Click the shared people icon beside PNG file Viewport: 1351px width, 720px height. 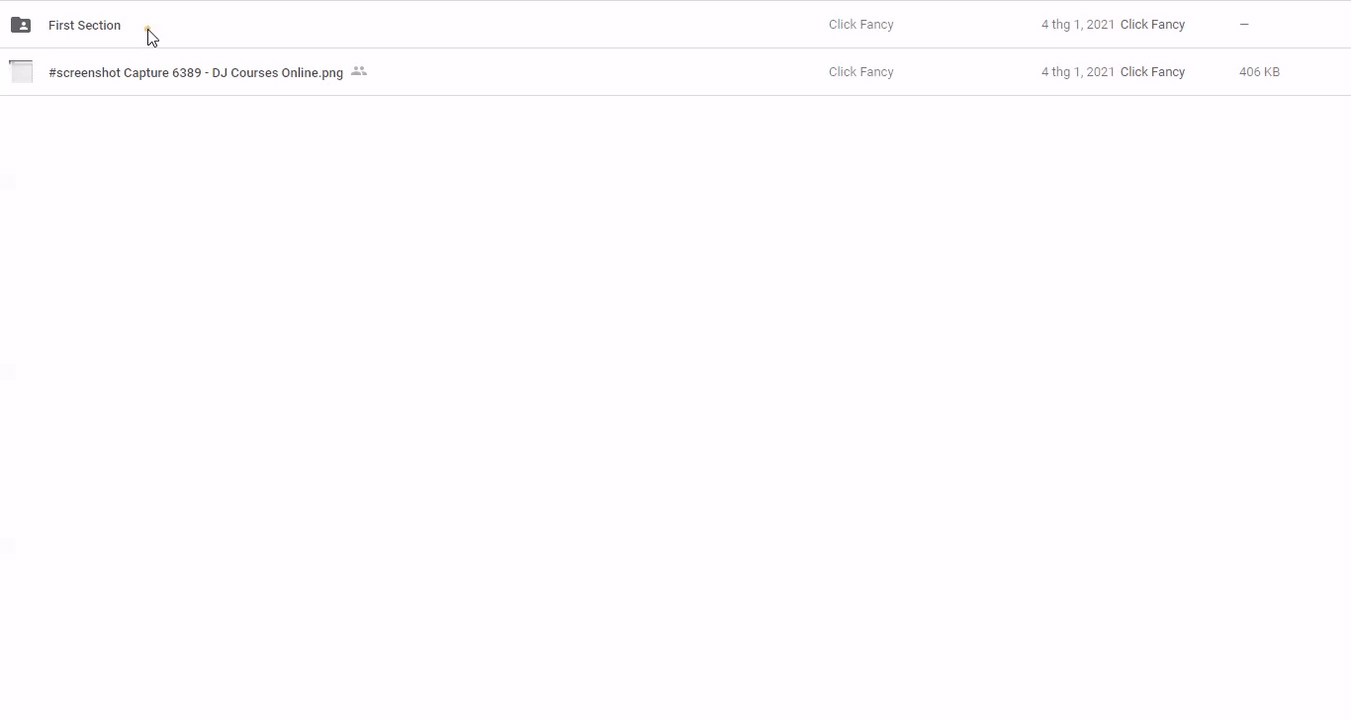pyautogui.click(x=359, y=72)
